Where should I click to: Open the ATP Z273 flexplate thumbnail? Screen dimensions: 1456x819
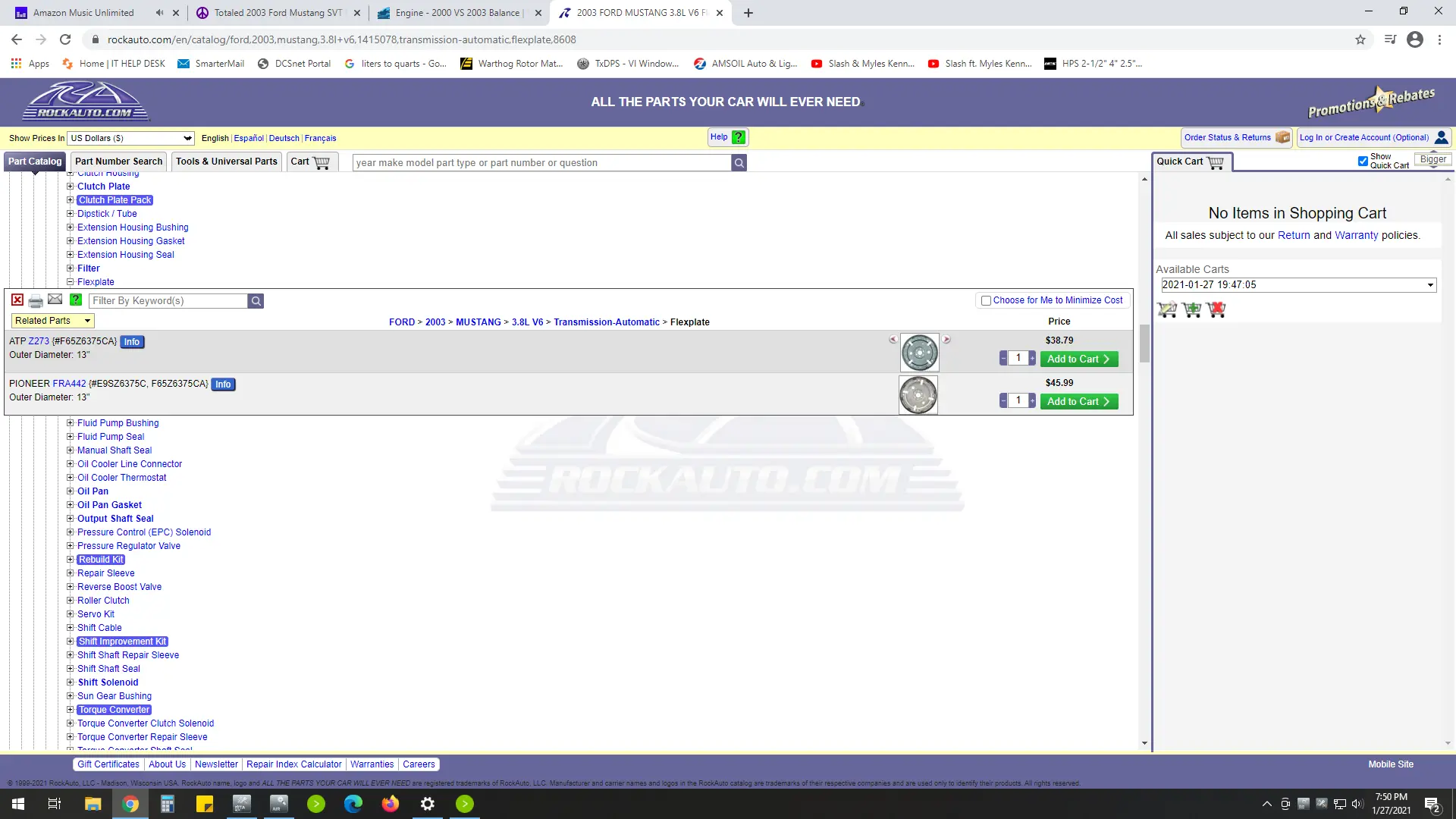click(919, 353)
